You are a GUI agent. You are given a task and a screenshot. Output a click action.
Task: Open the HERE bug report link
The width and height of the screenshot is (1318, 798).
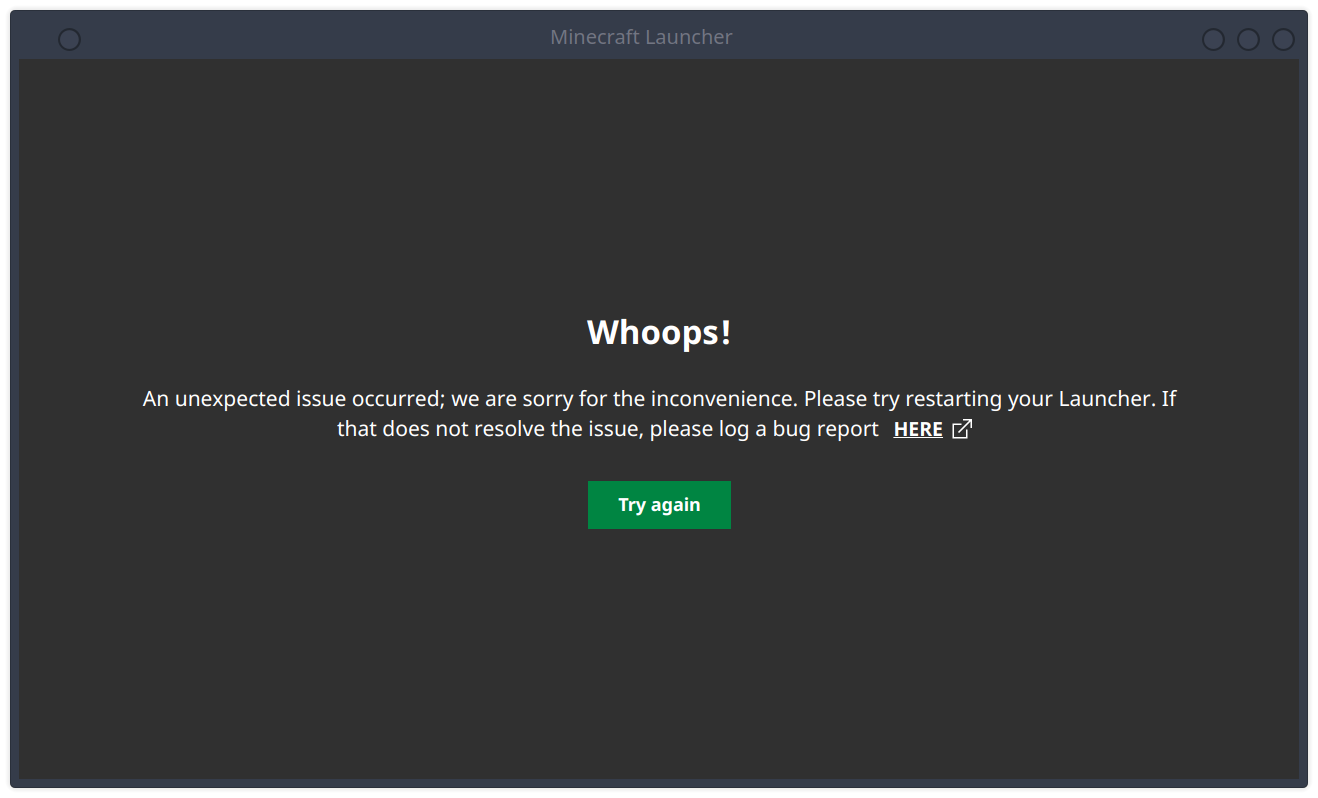coord(918,429)
